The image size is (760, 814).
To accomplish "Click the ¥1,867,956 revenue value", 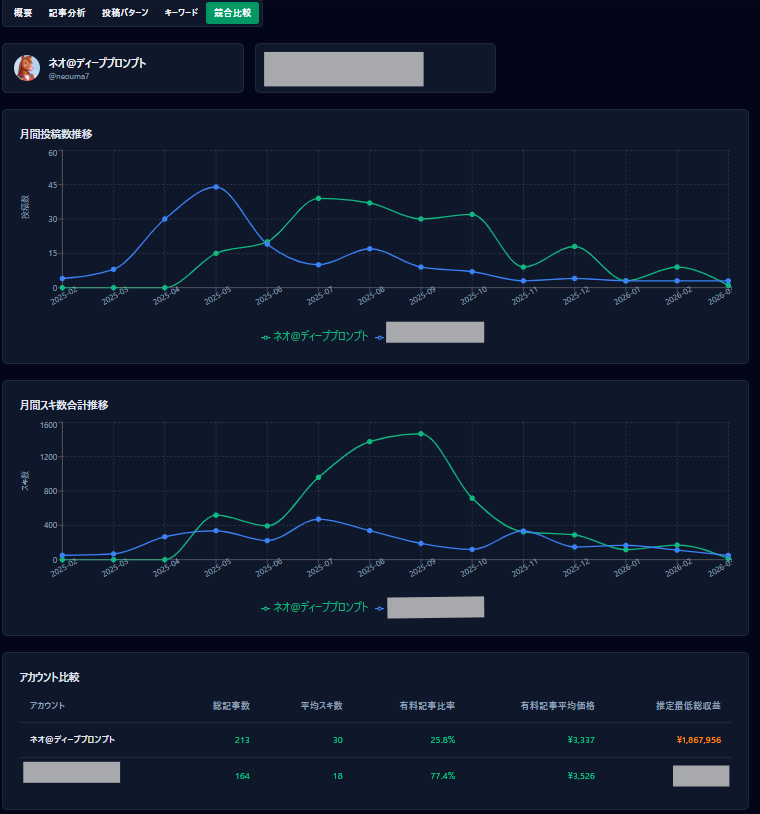I will click(698, 740).
